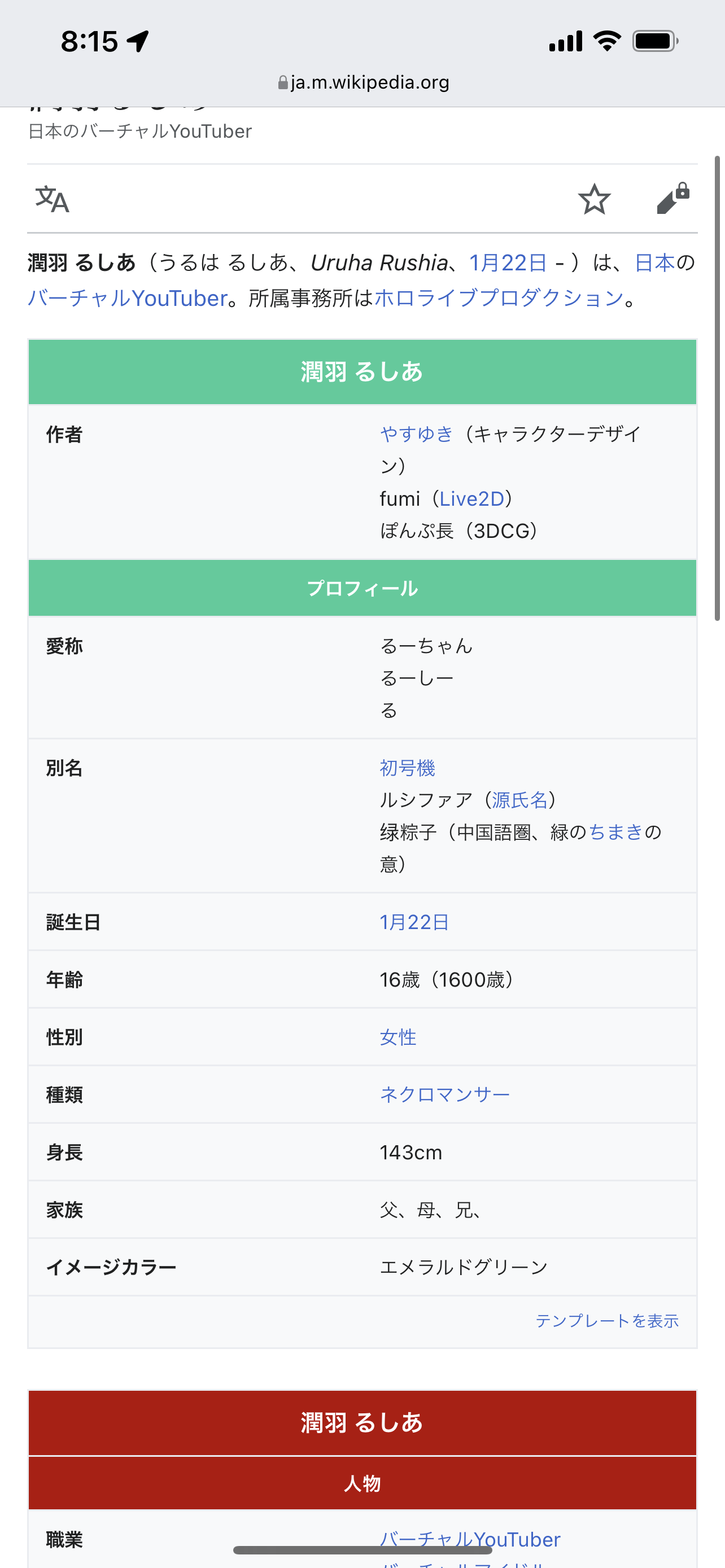Click テンプレートを表示 link
Screen dimensions: 725x1568
point(607,1320)
